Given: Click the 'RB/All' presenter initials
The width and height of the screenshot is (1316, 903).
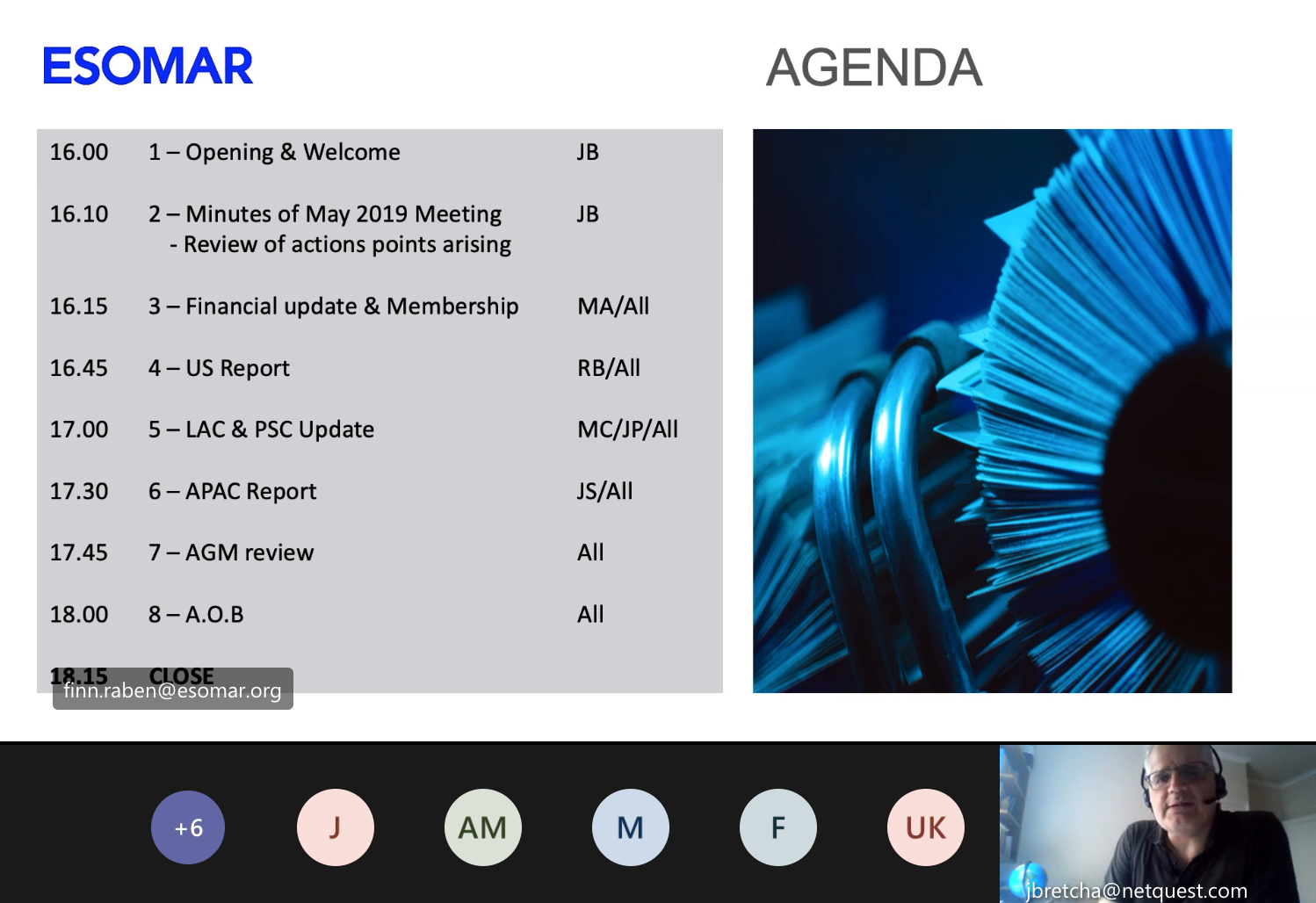Looking at the screenshot, I should click(x=609, y=368).
